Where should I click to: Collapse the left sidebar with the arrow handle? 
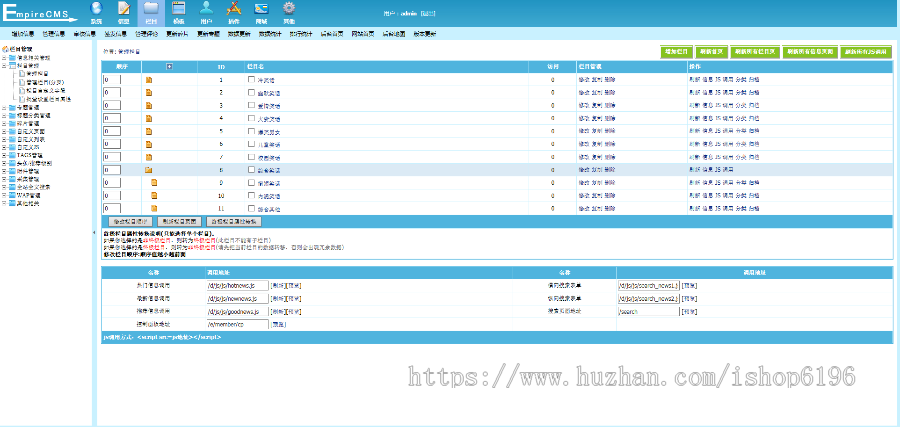pyautogui.click(x=94, y=232)
